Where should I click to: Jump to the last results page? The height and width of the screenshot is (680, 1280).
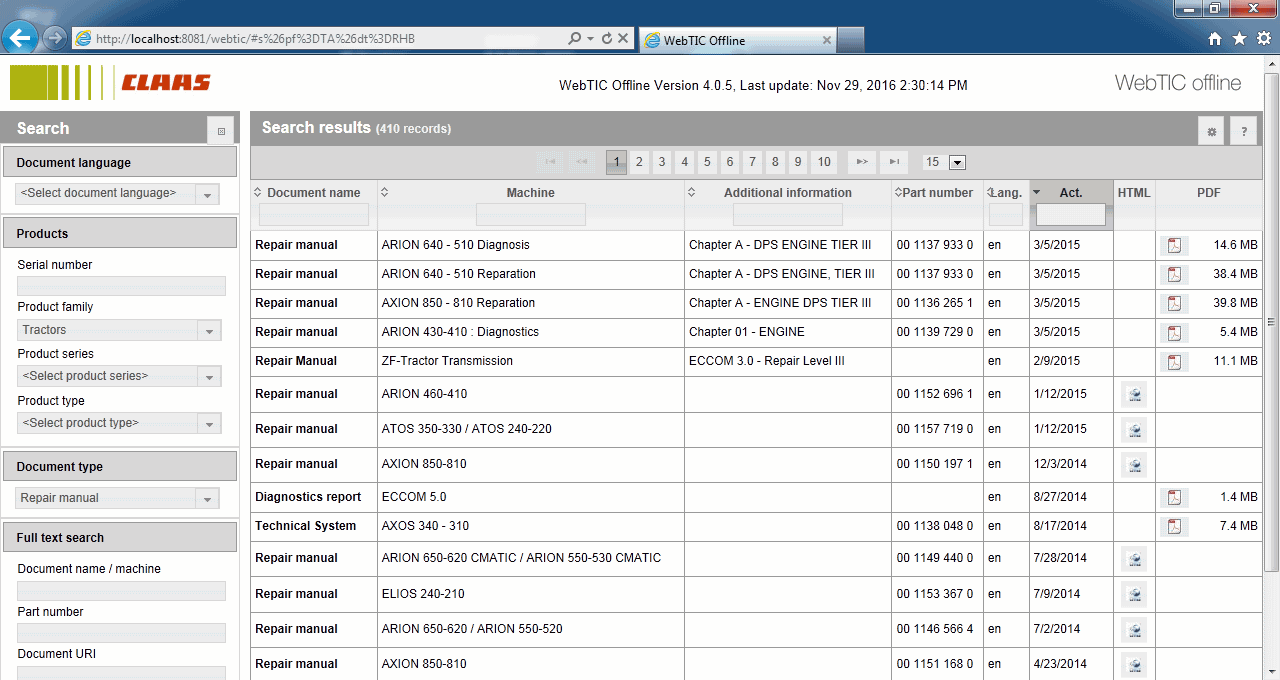(x=894, y=162)
